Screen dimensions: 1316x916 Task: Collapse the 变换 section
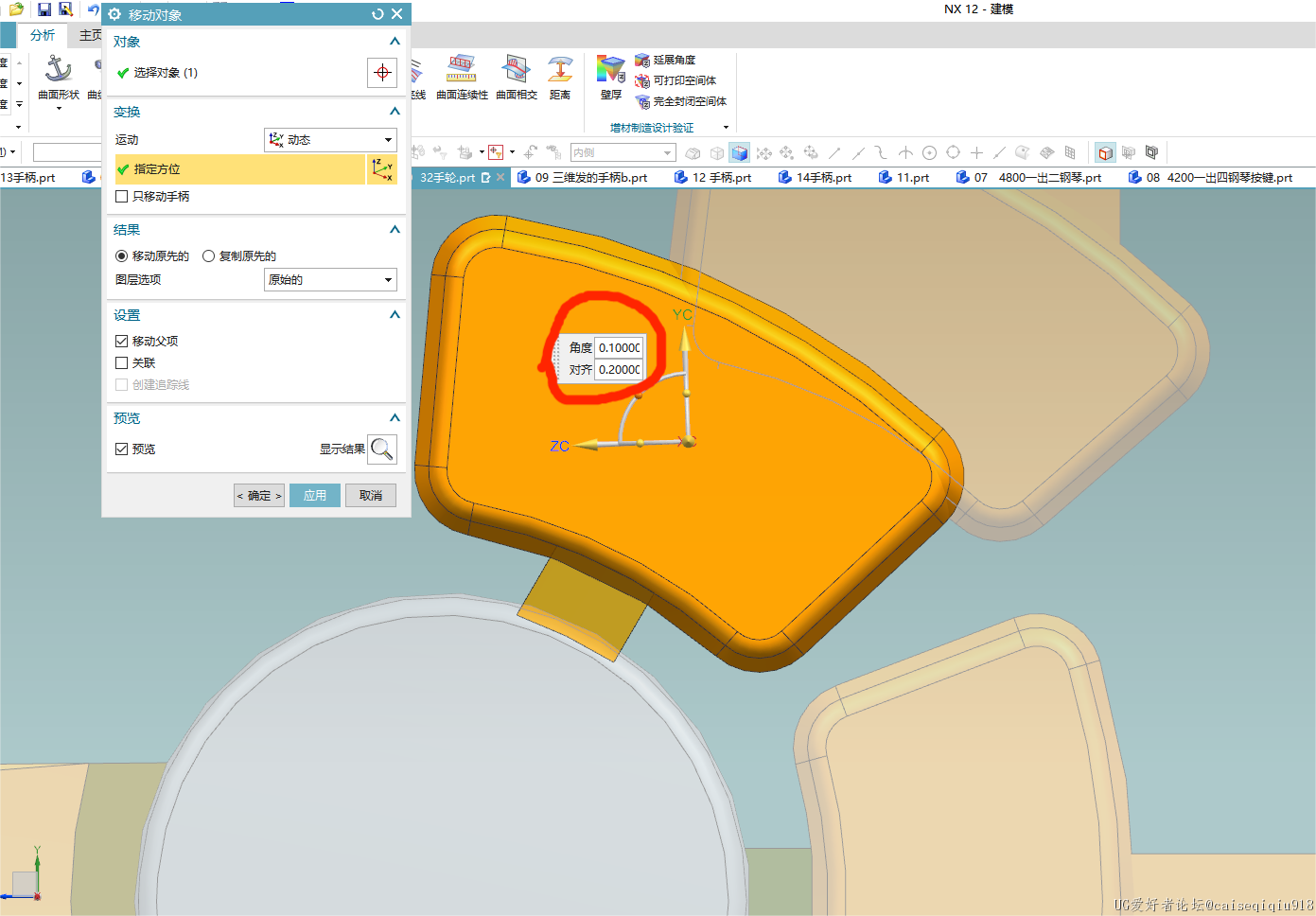pos(395,112)
